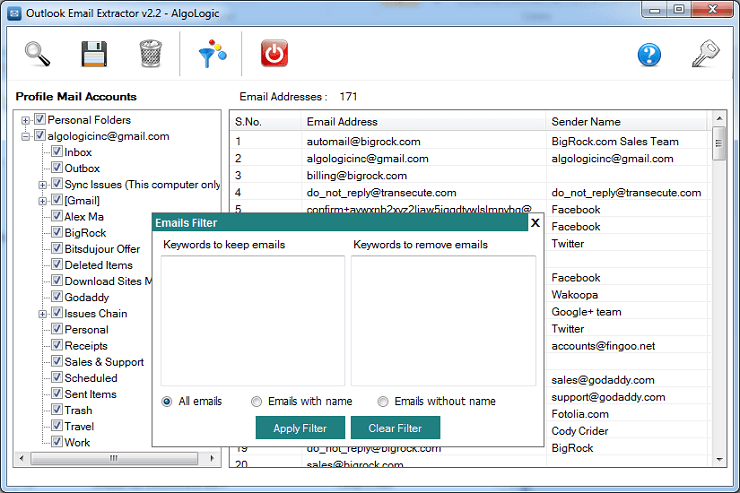Sort by Email Address column header

[423, 122]
